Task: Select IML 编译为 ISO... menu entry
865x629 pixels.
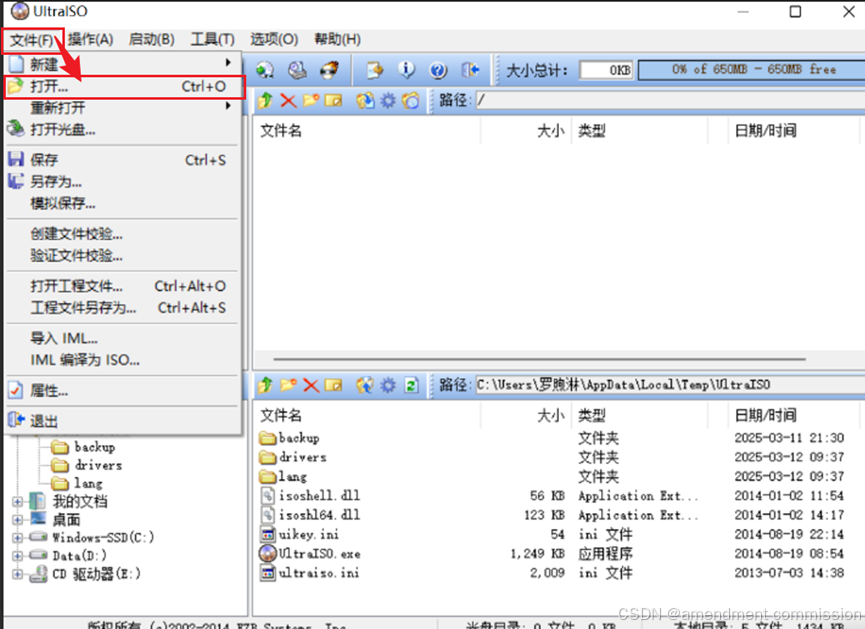Action: coord(124,360)
